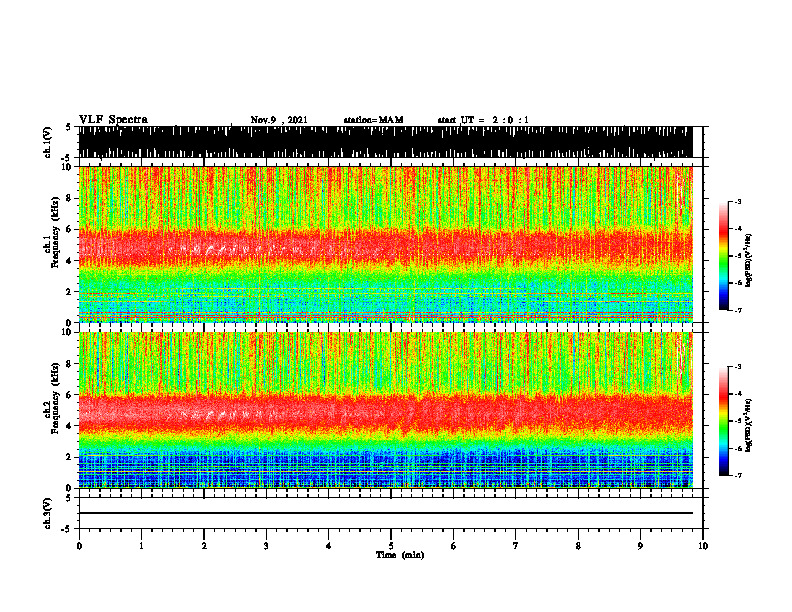Viewport: 792px width, 612px height.
Task: Select the ch.2 spectrogram color bar
Action: pos(723,421)
